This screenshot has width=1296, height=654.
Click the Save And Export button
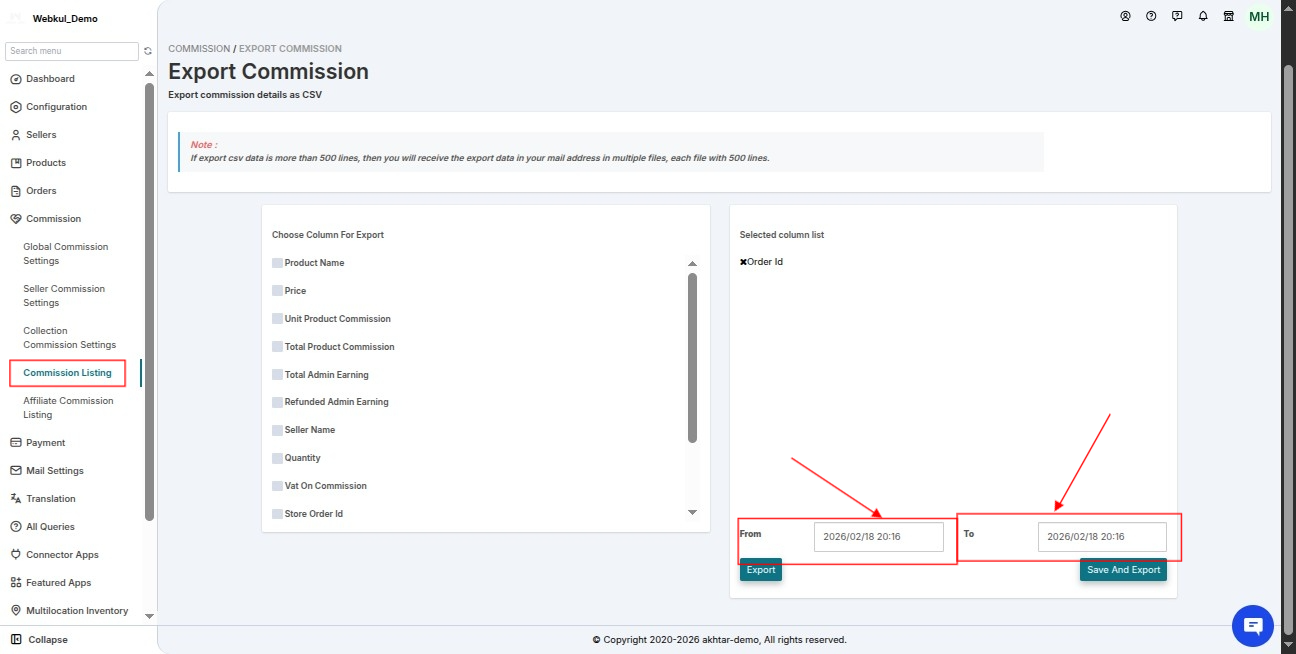1123,570
